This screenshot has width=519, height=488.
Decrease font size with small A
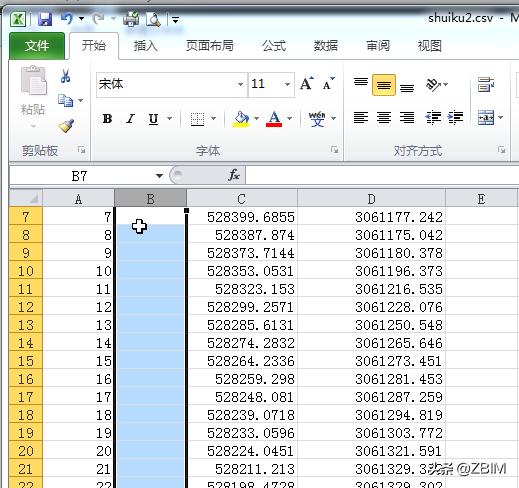coord(328,84)
